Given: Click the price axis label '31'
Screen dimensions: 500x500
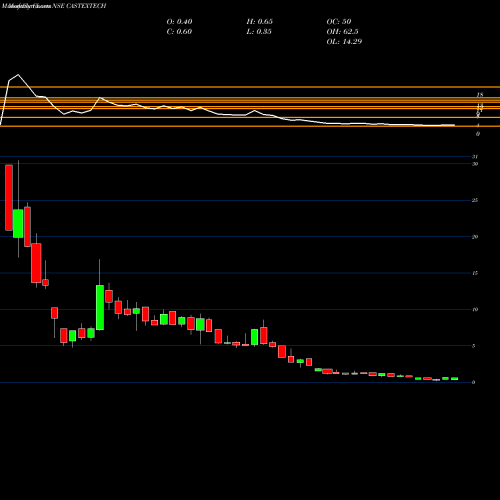Looking at the screenshot, I should point(475,157).
